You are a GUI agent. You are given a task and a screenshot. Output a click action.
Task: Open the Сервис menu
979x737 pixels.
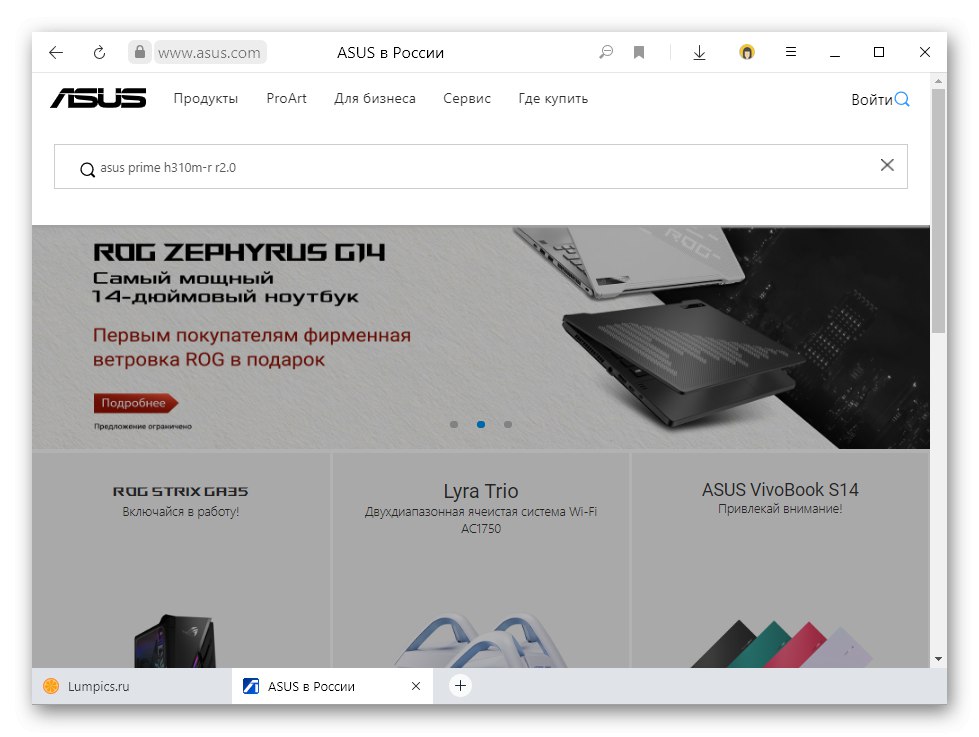(x=467, y=99)
